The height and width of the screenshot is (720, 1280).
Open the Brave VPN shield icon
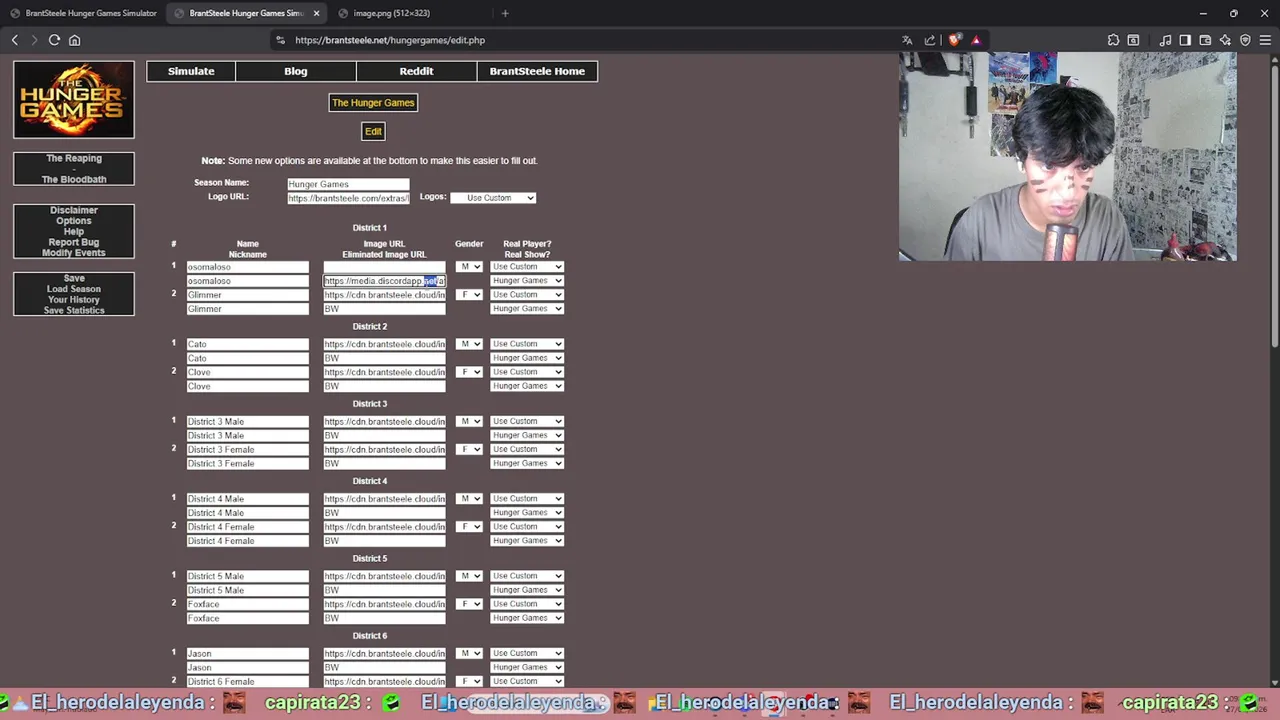[1245, 40]
